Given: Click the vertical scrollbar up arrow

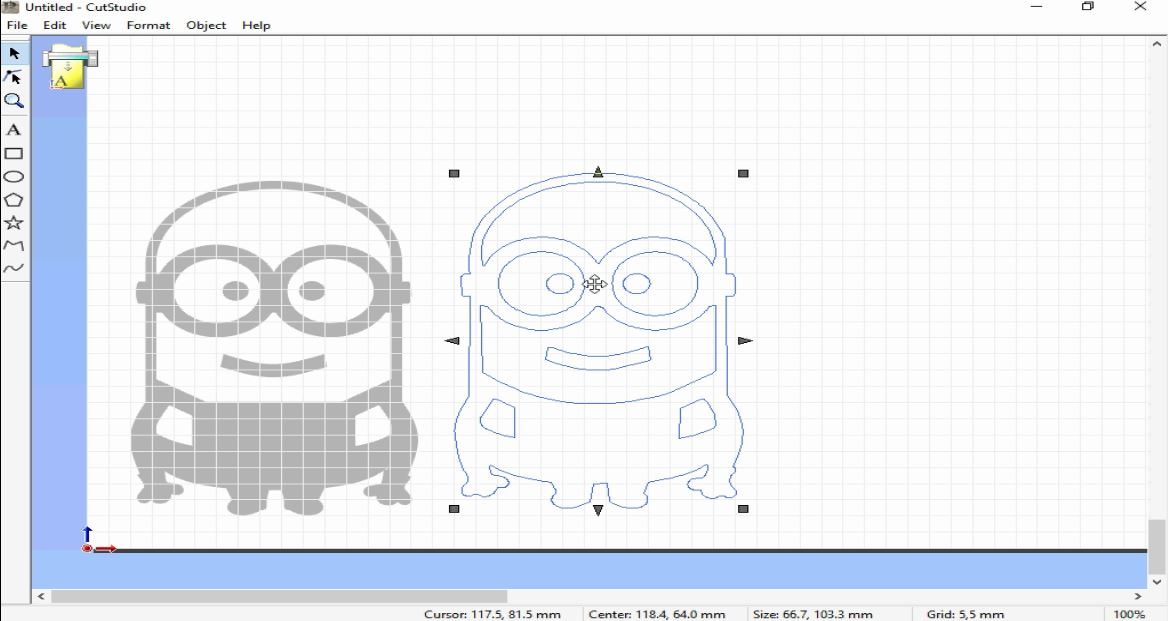Looking at the screenshot, I should pyautogui.click(x=1157, y=44).
